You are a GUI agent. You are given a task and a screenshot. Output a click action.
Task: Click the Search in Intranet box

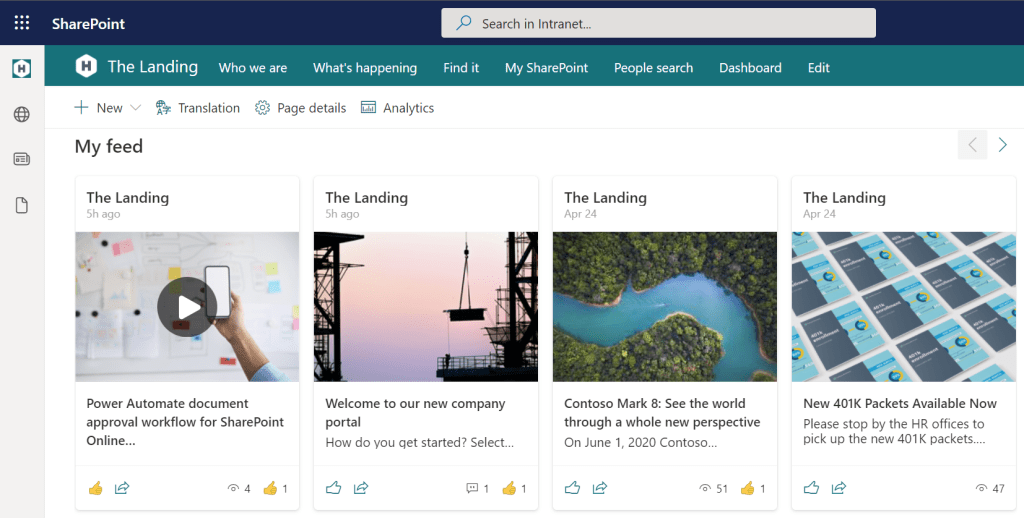point(658,23)
